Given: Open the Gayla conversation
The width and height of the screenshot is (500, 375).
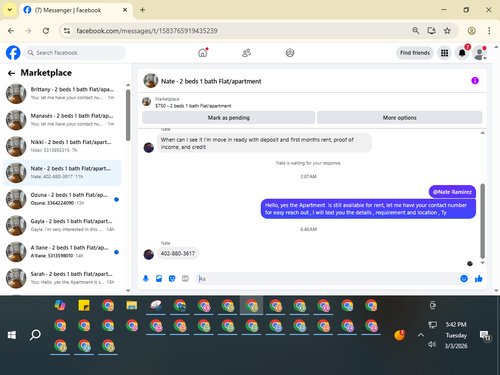Looking at the screenshot, I should tap(62, 225).
